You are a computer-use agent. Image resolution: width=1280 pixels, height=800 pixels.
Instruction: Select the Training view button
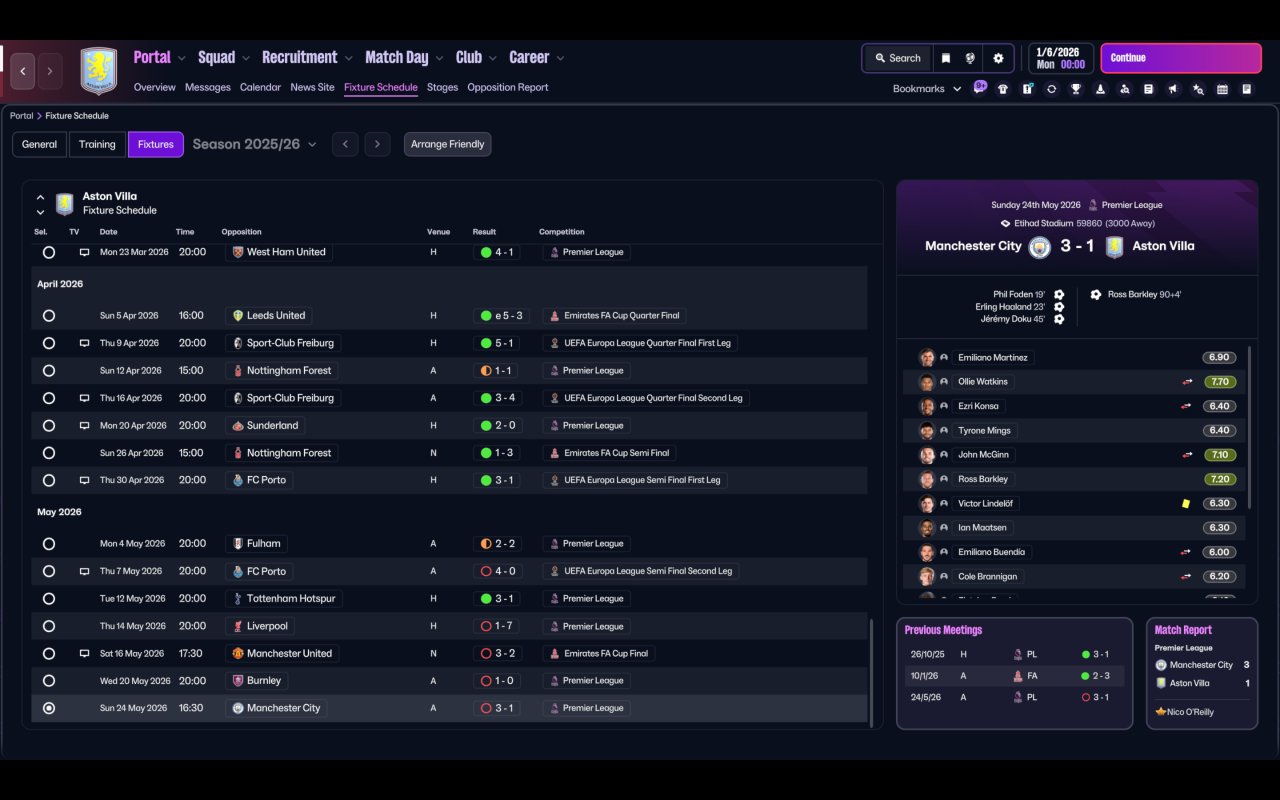click(97, 144)
